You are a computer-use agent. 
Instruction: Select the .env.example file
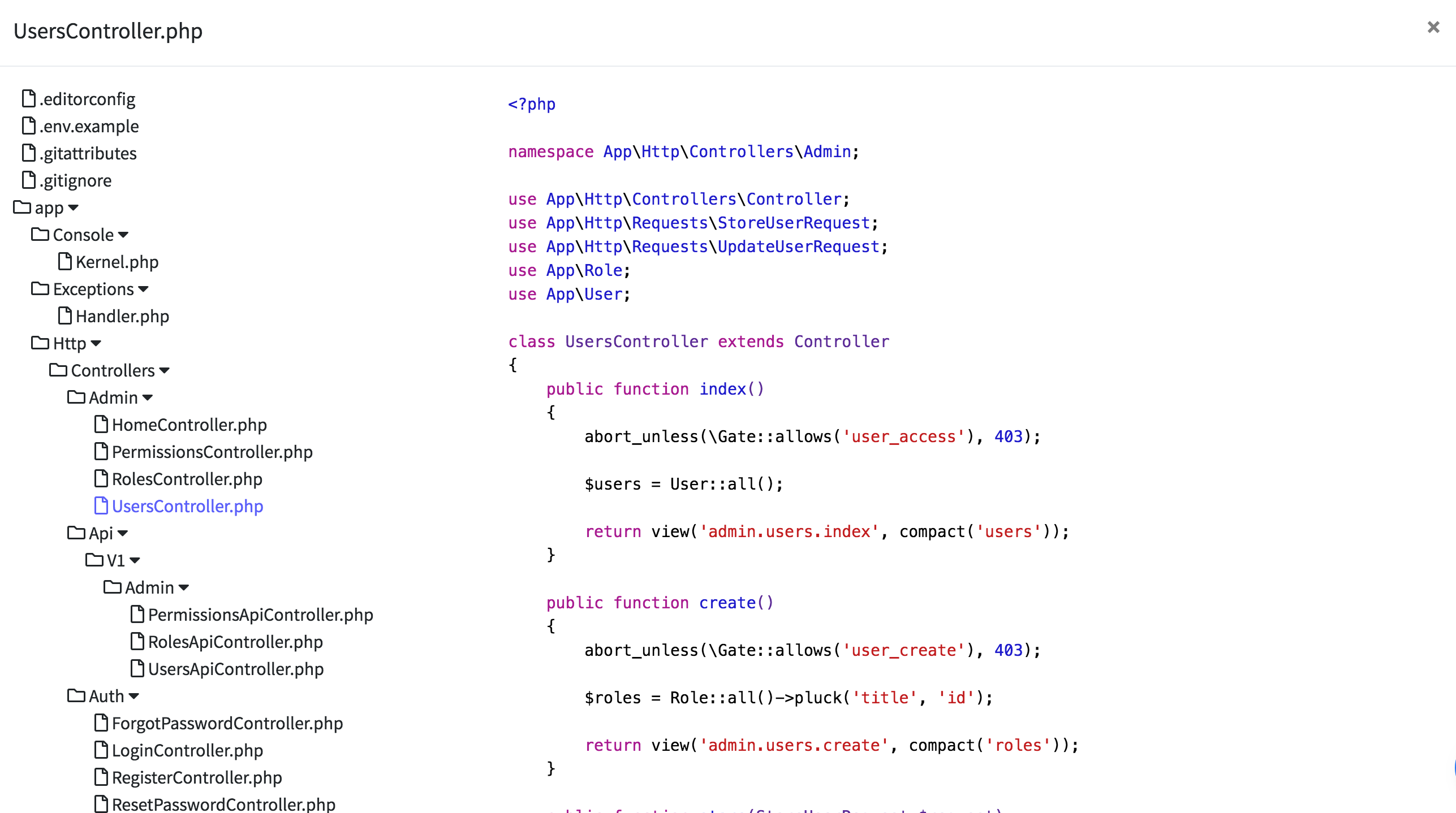89,126
